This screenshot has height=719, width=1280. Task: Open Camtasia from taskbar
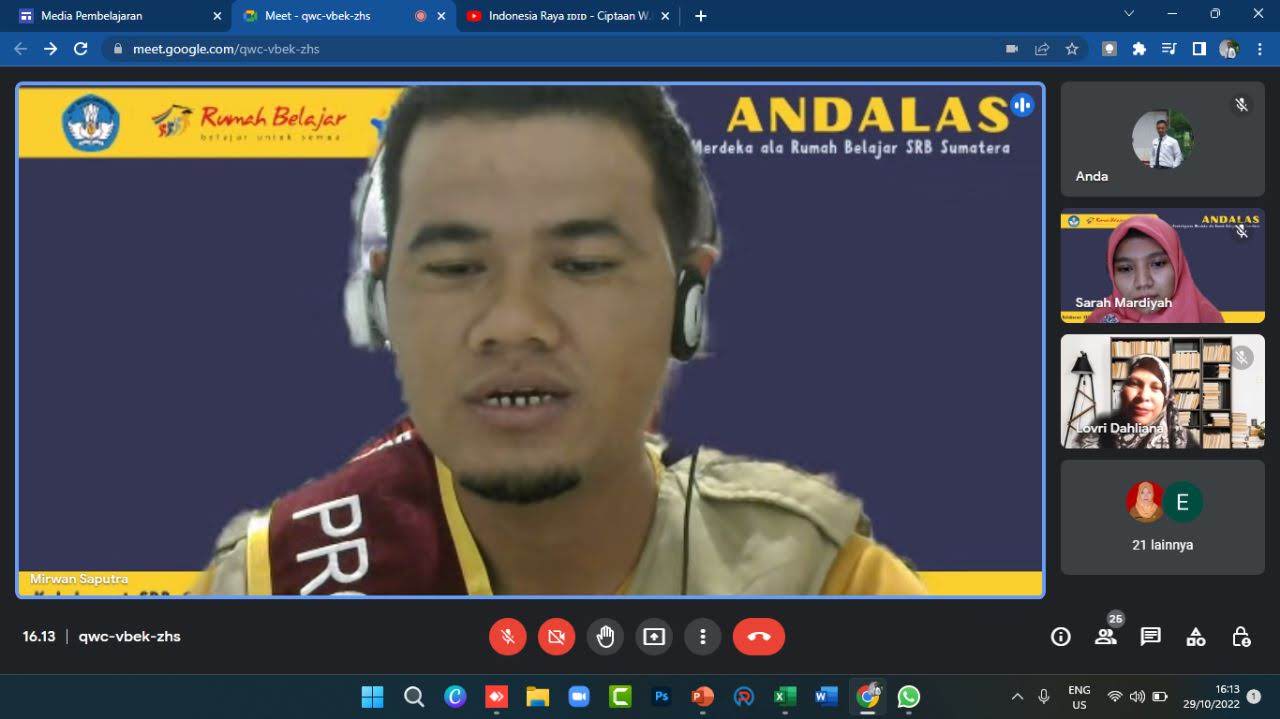click(620, 696)
